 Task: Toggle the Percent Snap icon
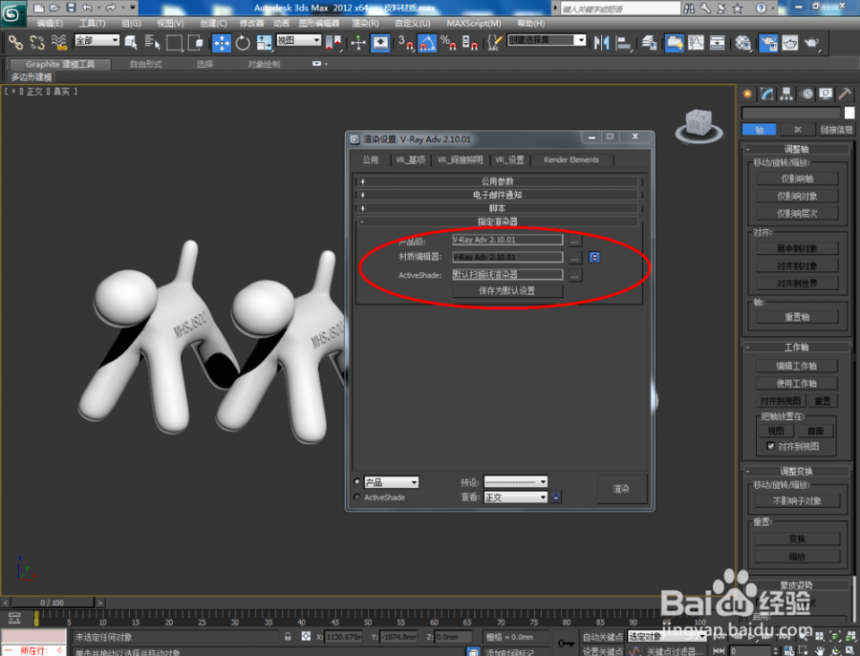(x=448, y=43)
